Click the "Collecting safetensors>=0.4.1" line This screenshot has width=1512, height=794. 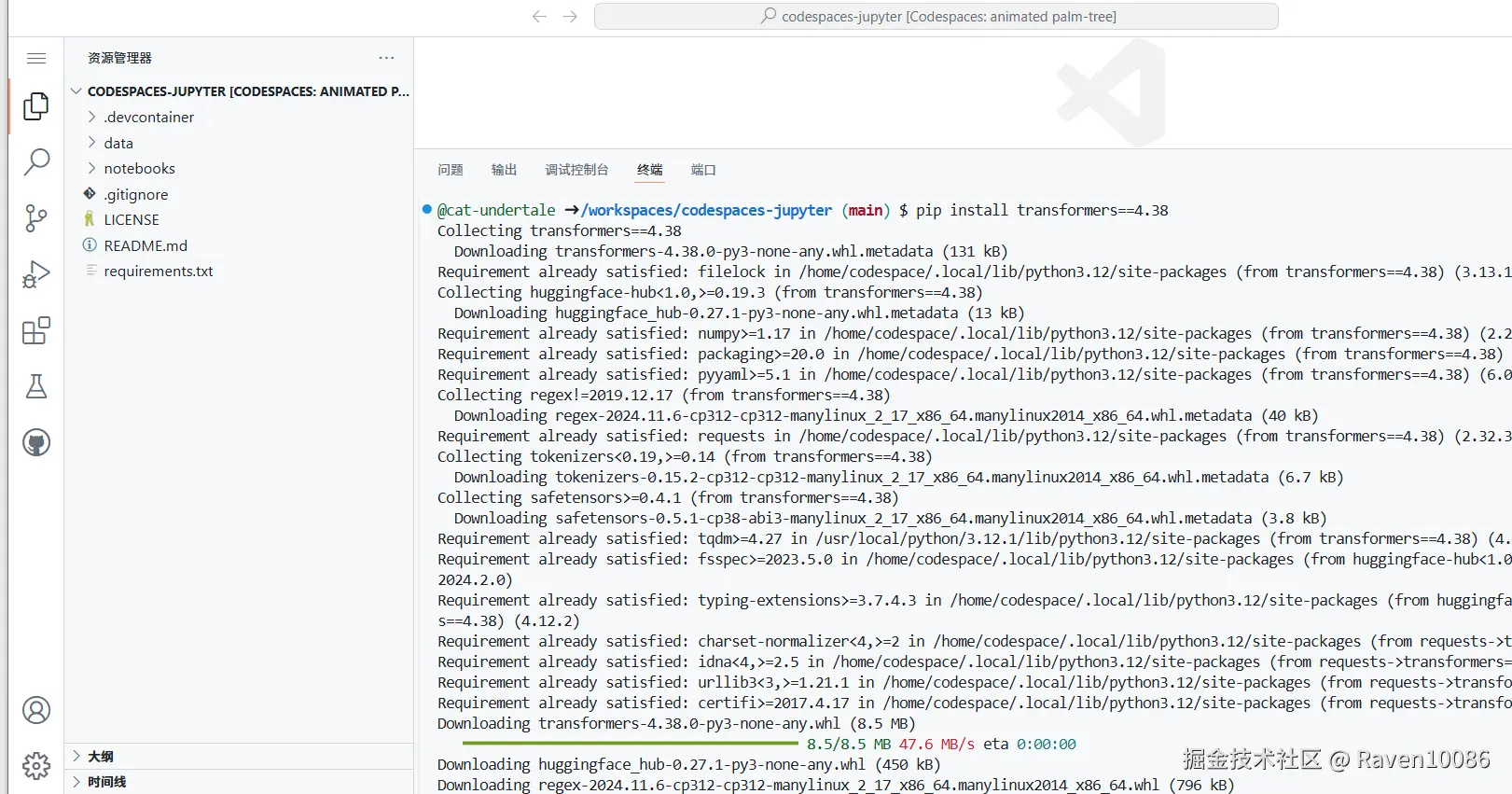[x=668, y=497]
